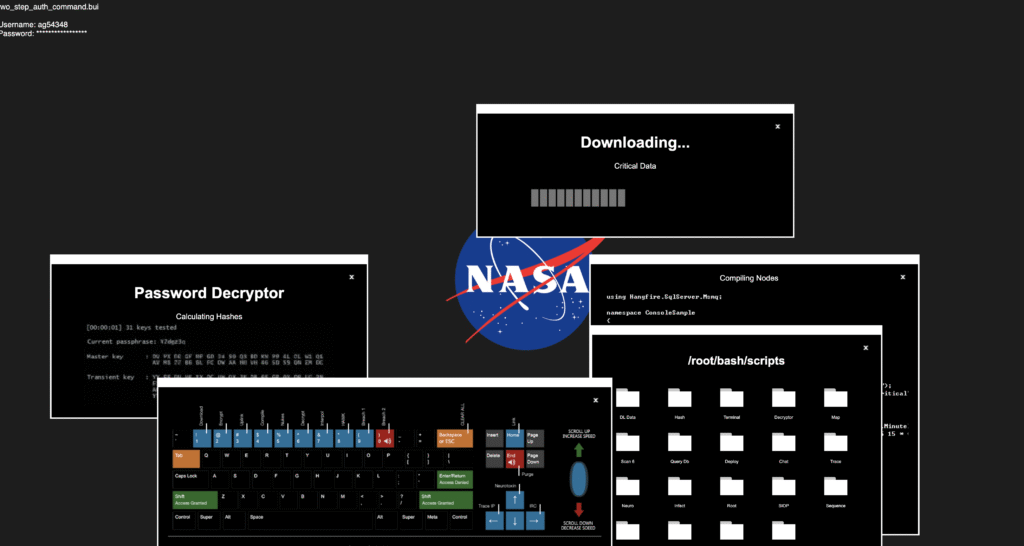Click the blue 2 Encrypt key
This screenshot has height=546, width=1024.
pyautogui.click(x=223, y=438)
